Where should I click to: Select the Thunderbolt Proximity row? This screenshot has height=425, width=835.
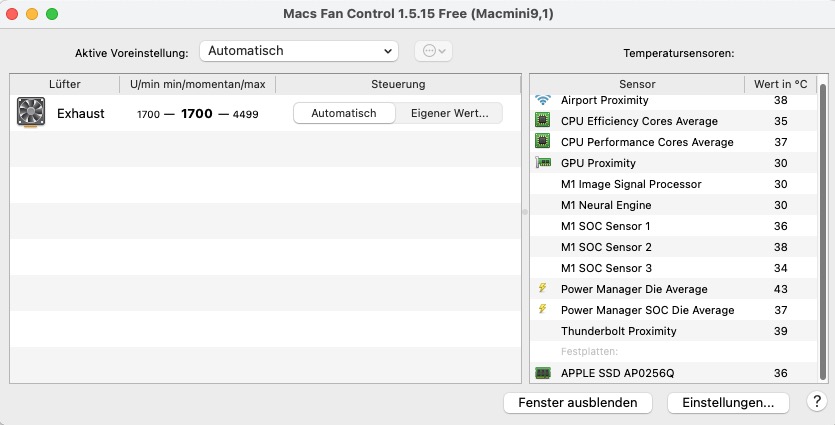tap(673, 331)
